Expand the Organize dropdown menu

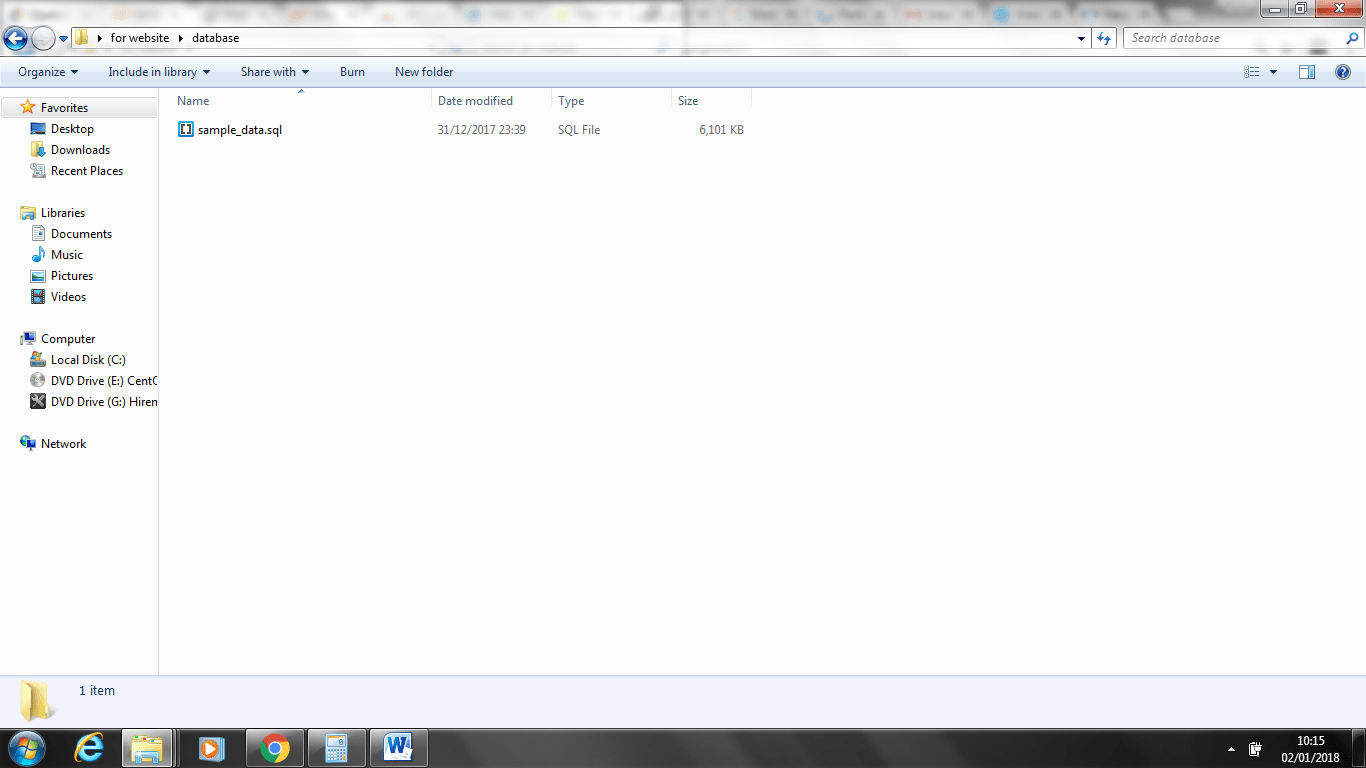[48, 72]
